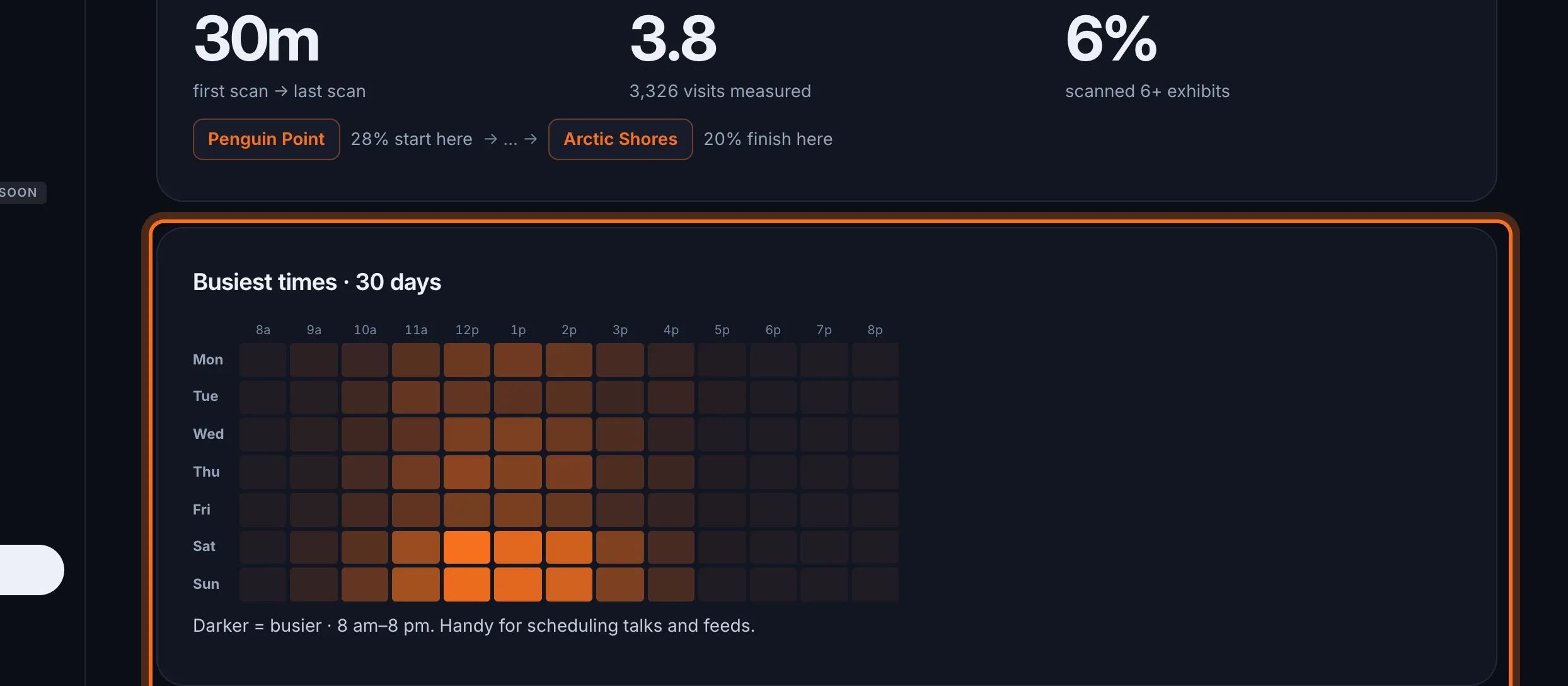
Task: Click the Saturday 3p heatmap cell
Action: (x=620, y=547)
